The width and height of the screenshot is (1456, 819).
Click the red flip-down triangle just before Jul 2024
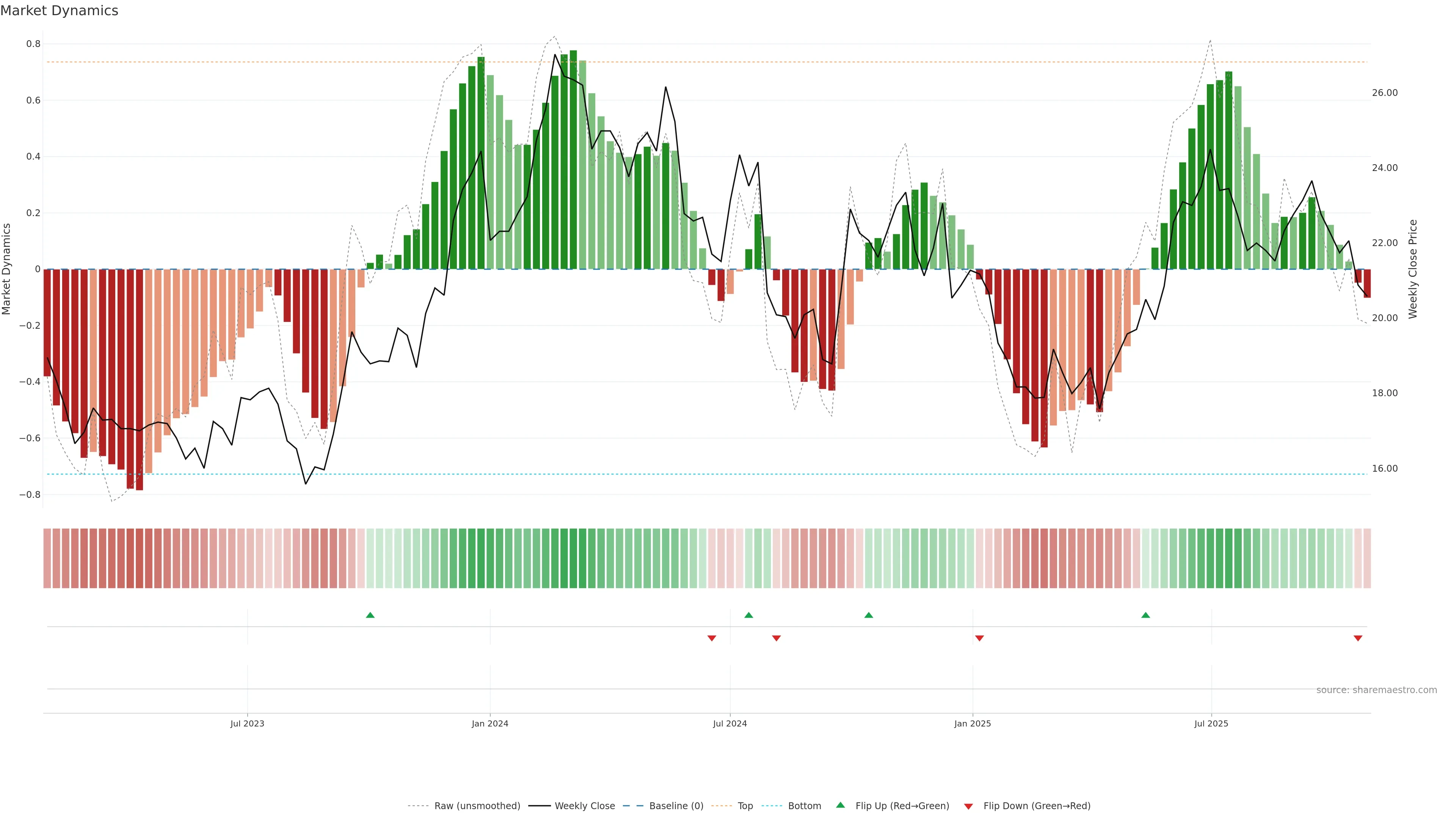point(712,638)
